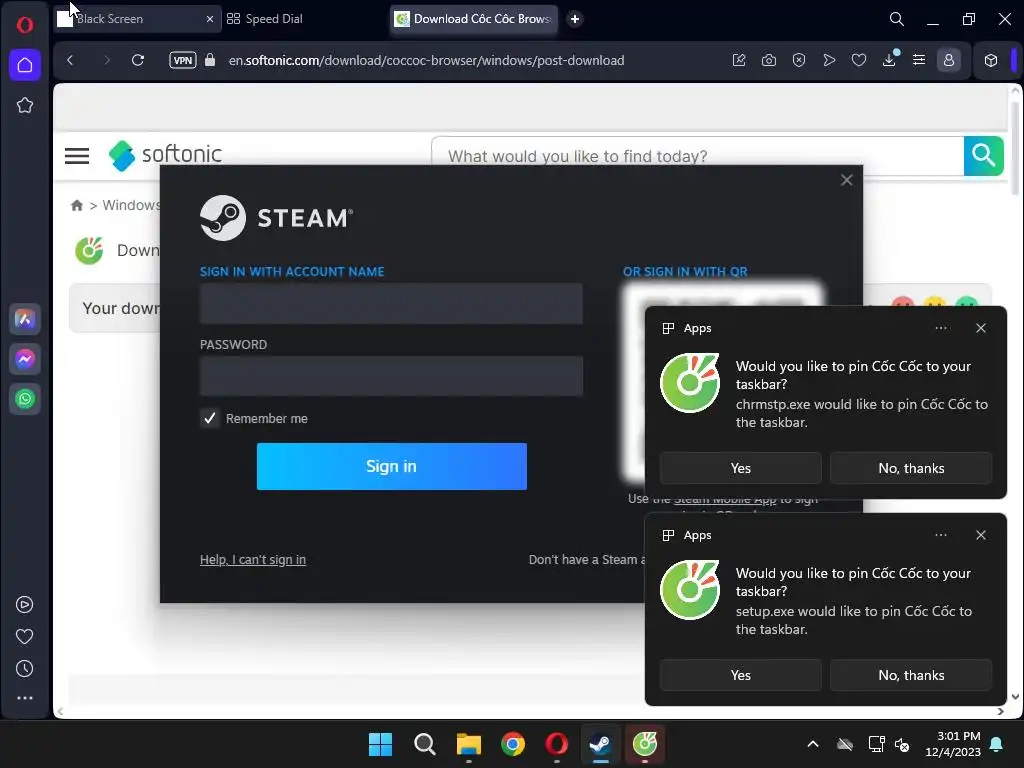
Task: Toggle the Remember me checkbox
Action: 210,418
